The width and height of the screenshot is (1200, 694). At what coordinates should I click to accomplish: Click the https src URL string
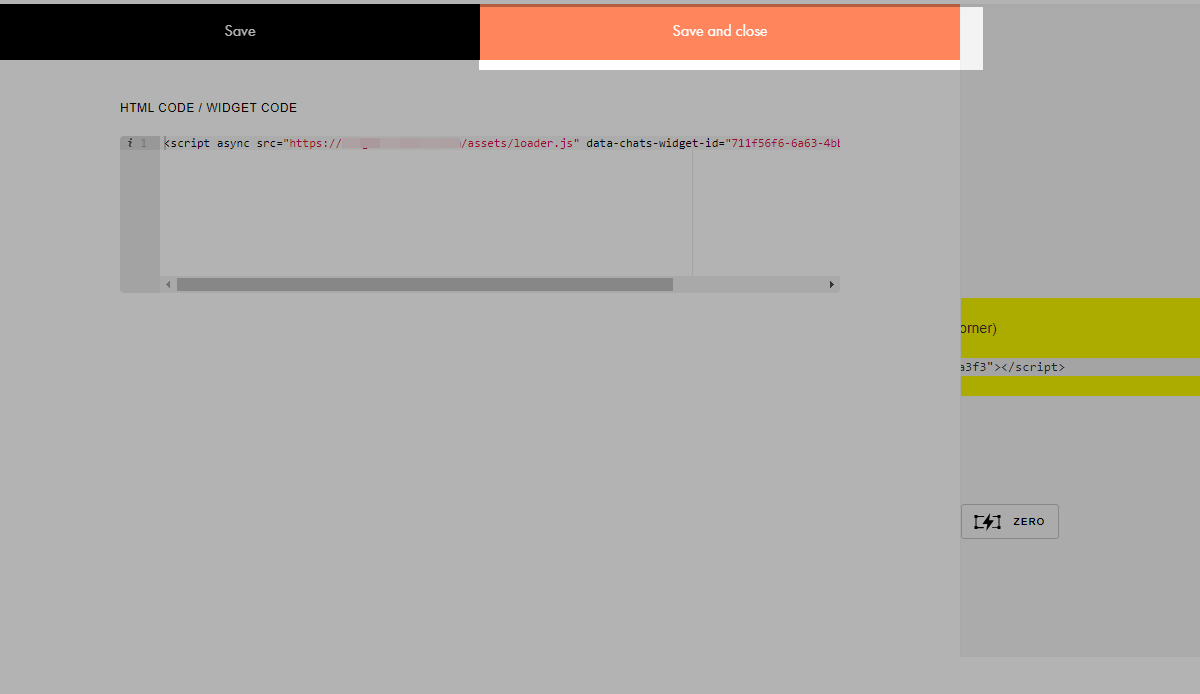[312, 144]
